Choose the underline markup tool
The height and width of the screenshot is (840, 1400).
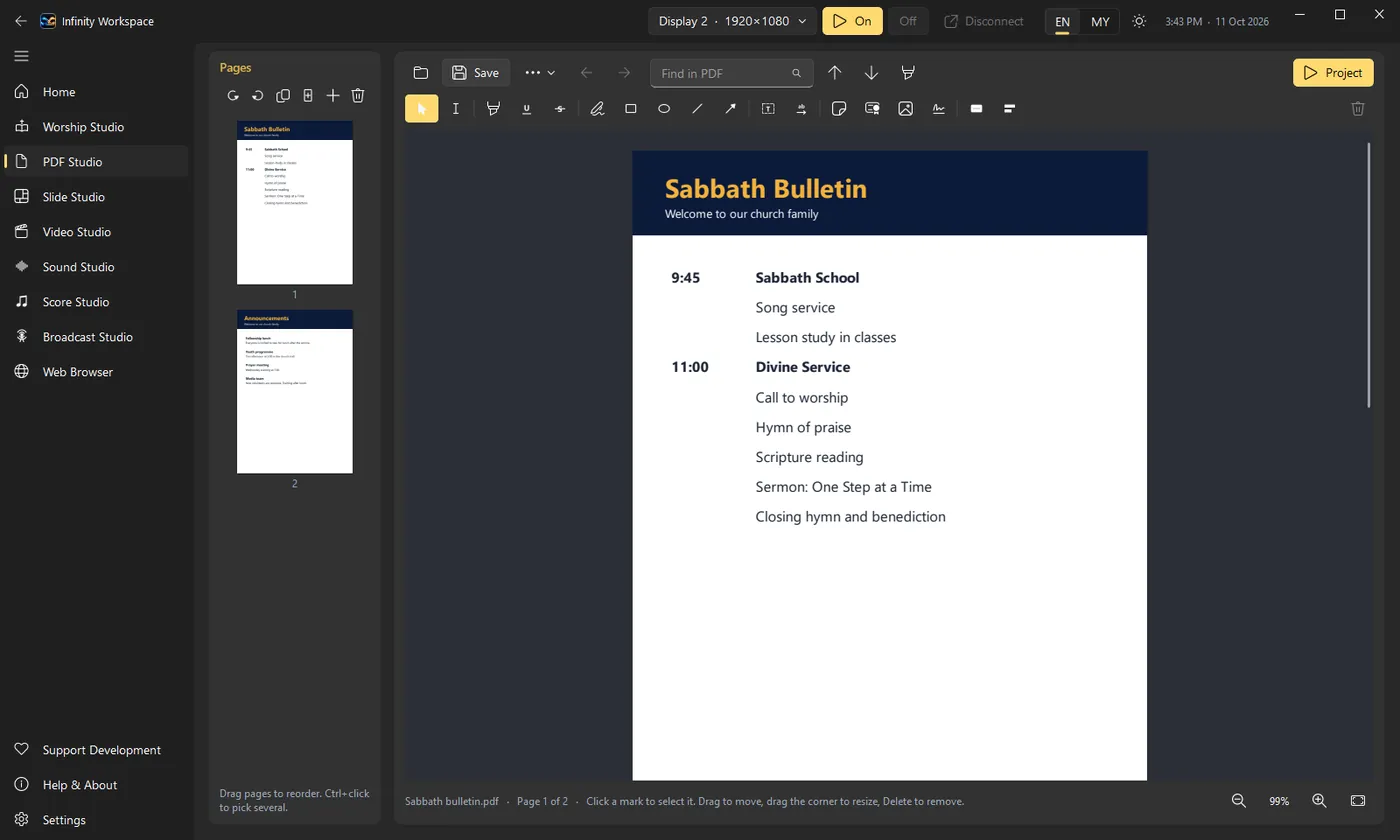click(527, 109)
